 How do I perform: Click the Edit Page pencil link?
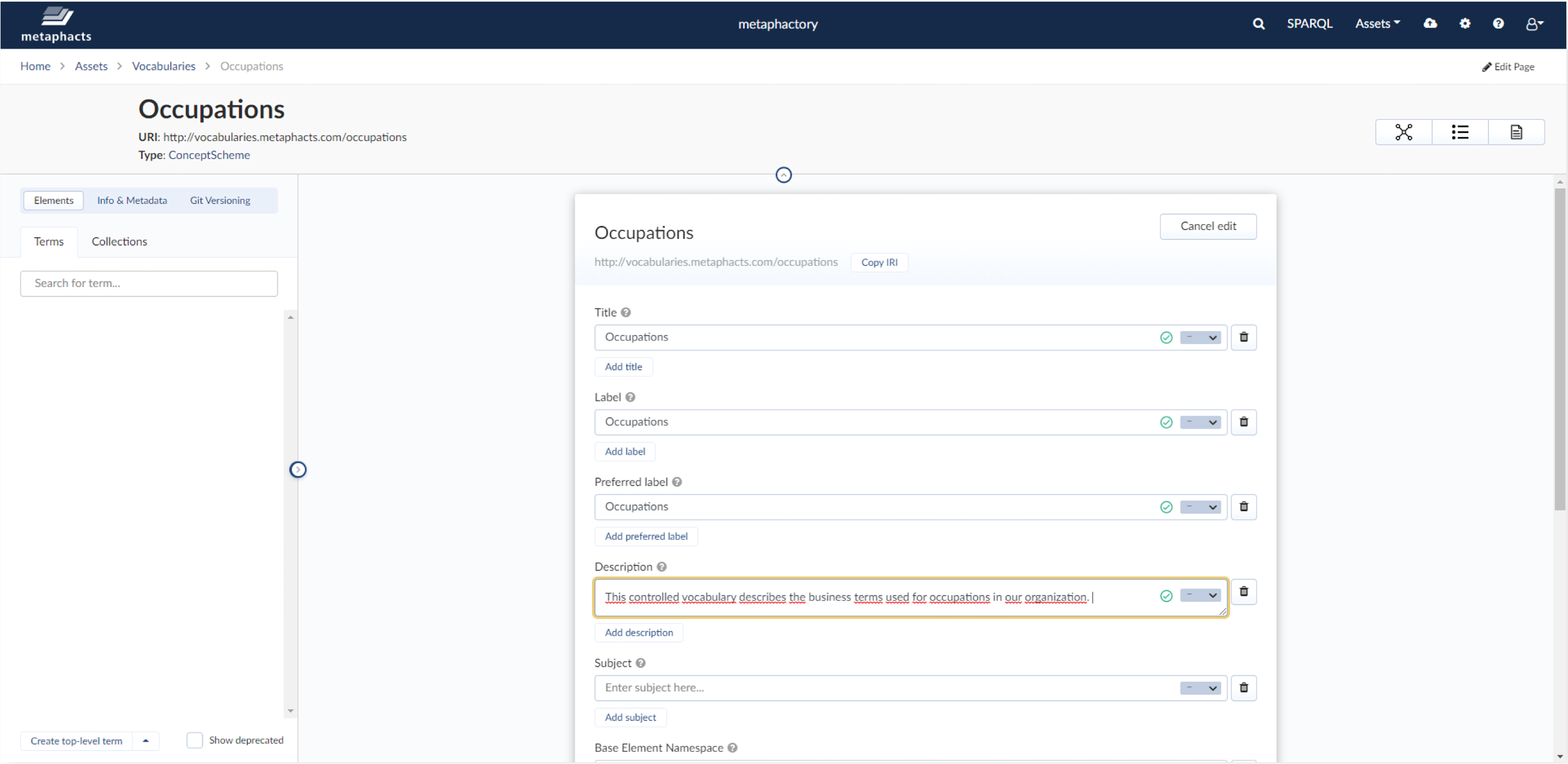pos(1507,67)
